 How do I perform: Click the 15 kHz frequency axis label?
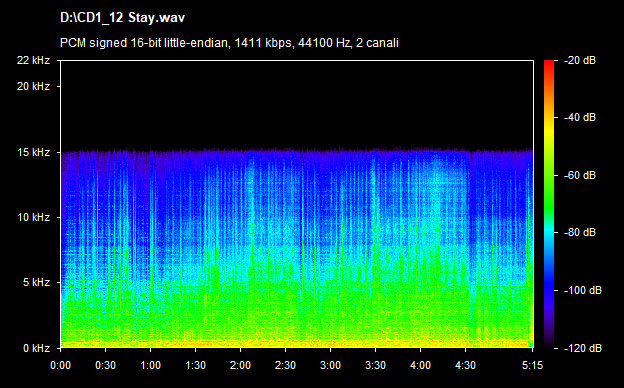pos(33,152)
